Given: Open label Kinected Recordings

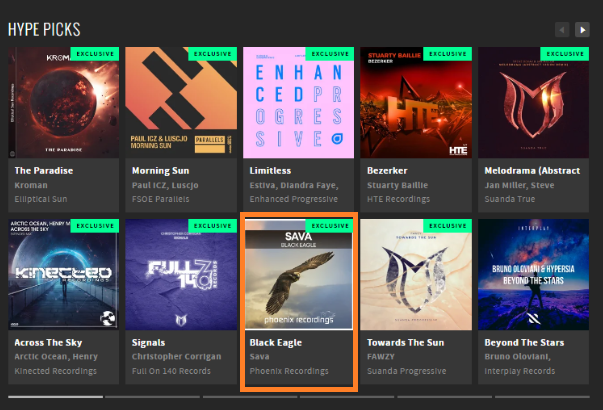Looking at the screenshot, I should pos(55,371).
